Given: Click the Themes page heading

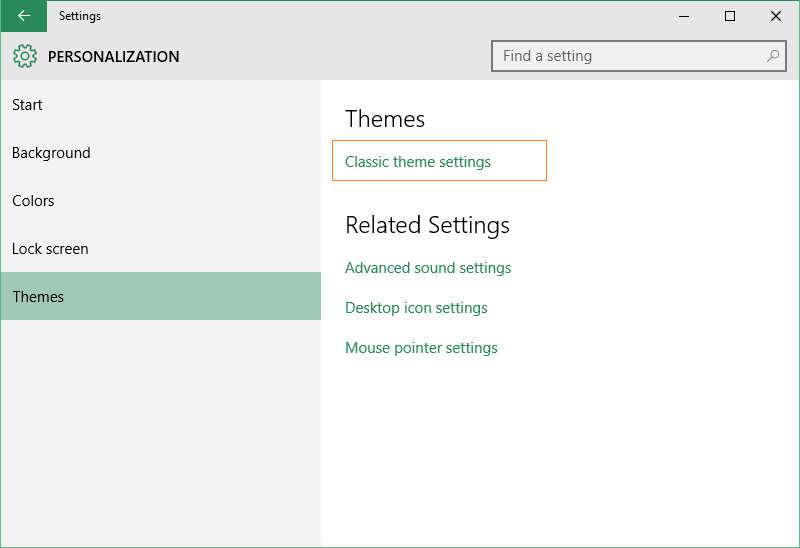Looking at the screenshot, I should click(385, 119).
